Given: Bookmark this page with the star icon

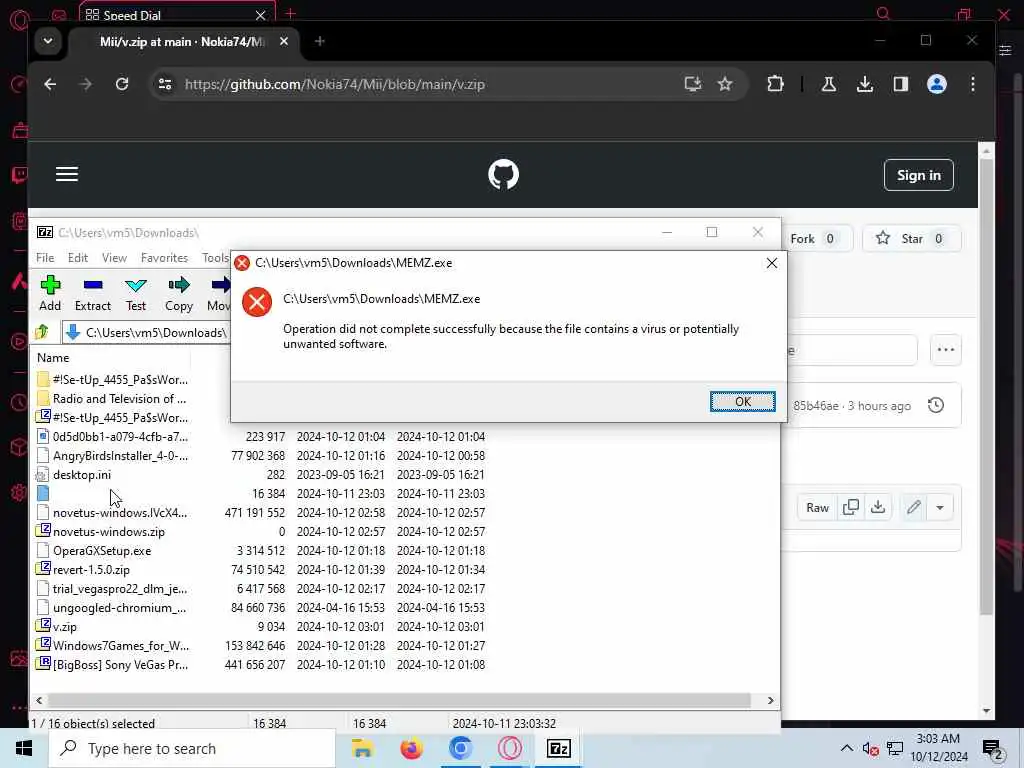Looking at the screenshot, I should (725, 84).
